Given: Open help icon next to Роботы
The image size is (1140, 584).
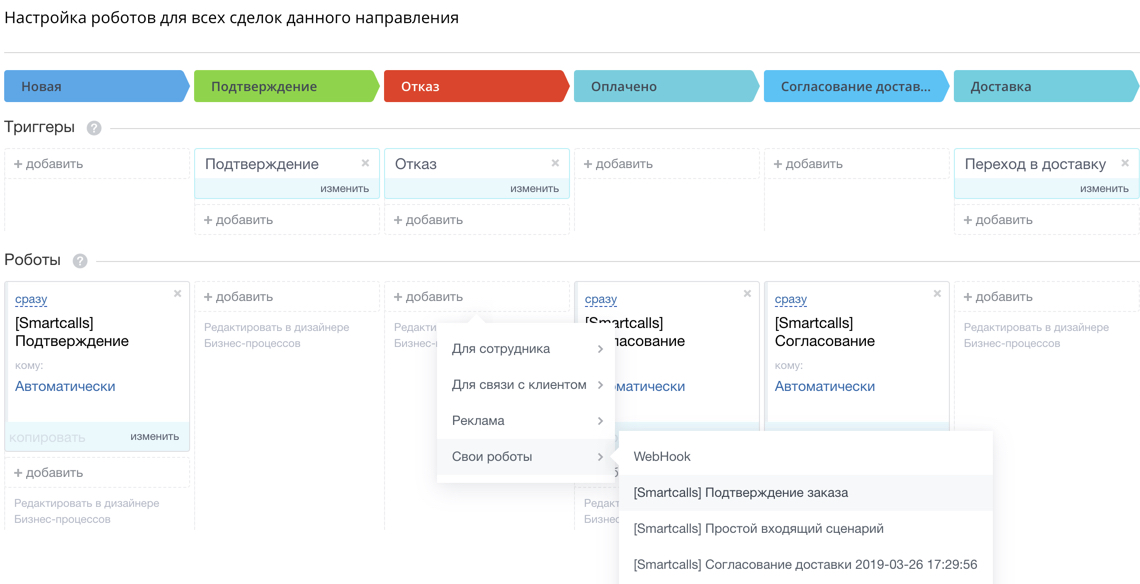Looking at the screenshot, I should (x=80, y=261).
